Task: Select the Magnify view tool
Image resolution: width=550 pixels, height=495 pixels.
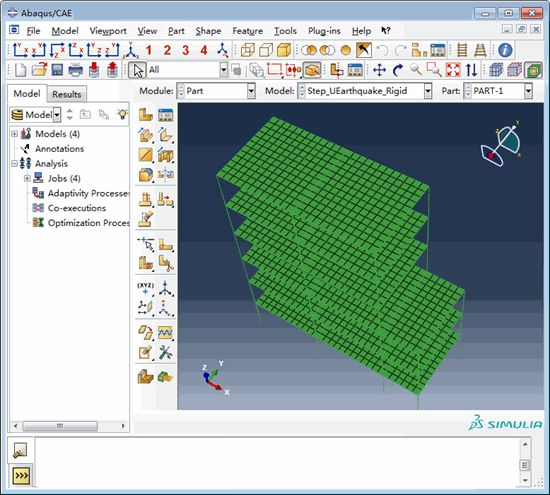Action: point(416,70)
